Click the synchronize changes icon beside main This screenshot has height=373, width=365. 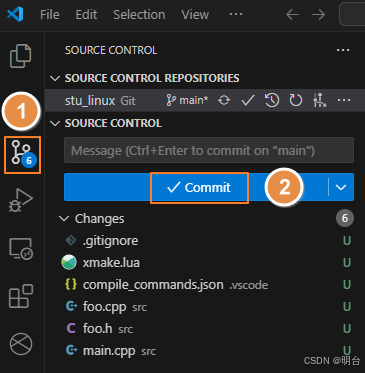(x=224, y=100)
